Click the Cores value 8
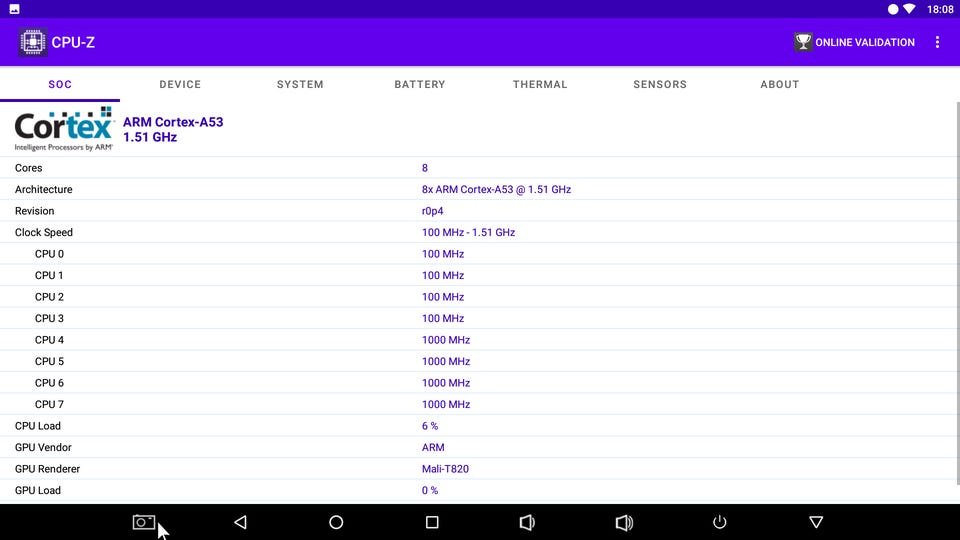The width and height of the screenshot is (960, 540). (x=425, y=168)
